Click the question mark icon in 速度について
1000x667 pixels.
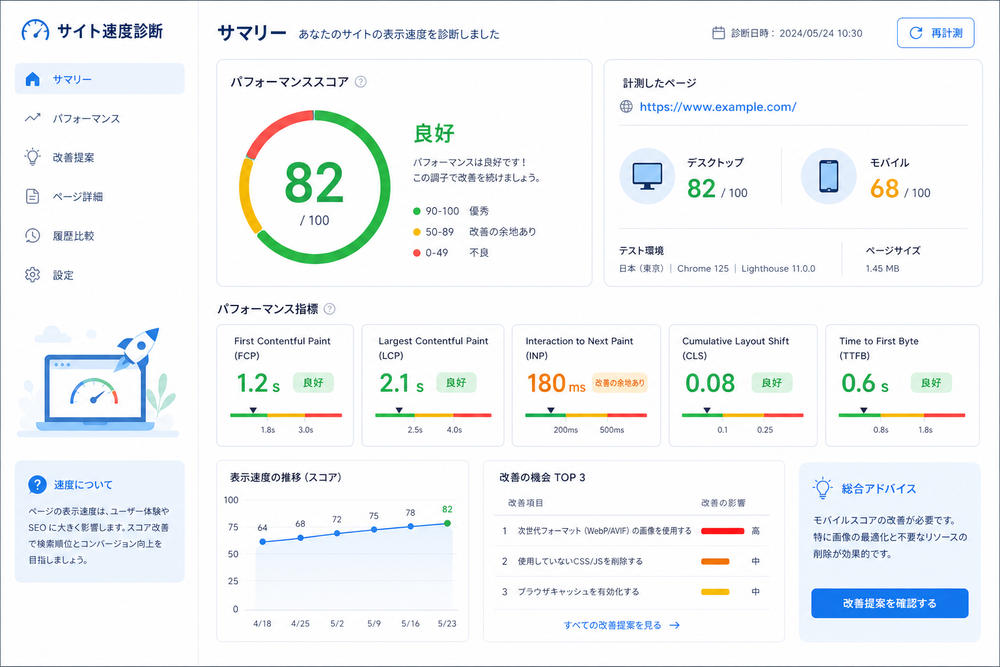coord(38,485)
